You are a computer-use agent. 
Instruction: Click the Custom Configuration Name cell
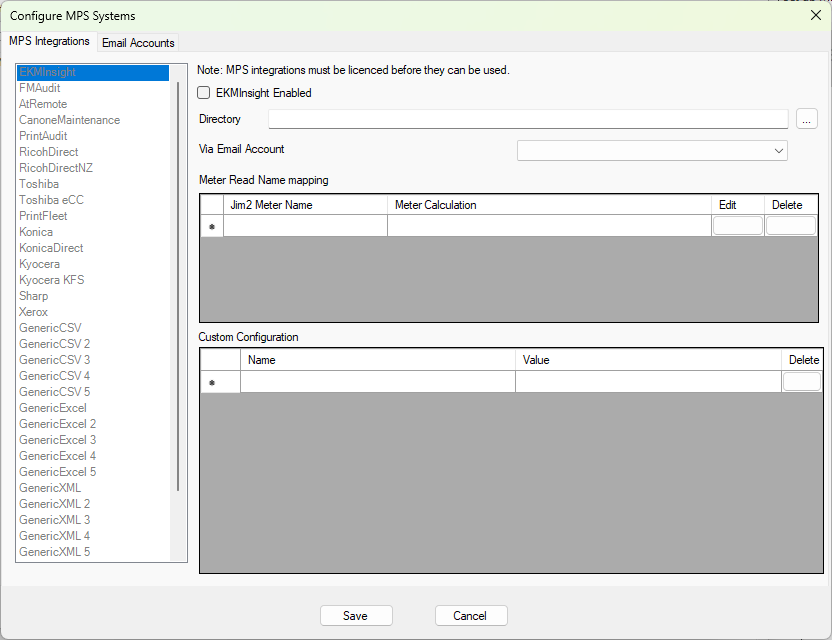377,382
